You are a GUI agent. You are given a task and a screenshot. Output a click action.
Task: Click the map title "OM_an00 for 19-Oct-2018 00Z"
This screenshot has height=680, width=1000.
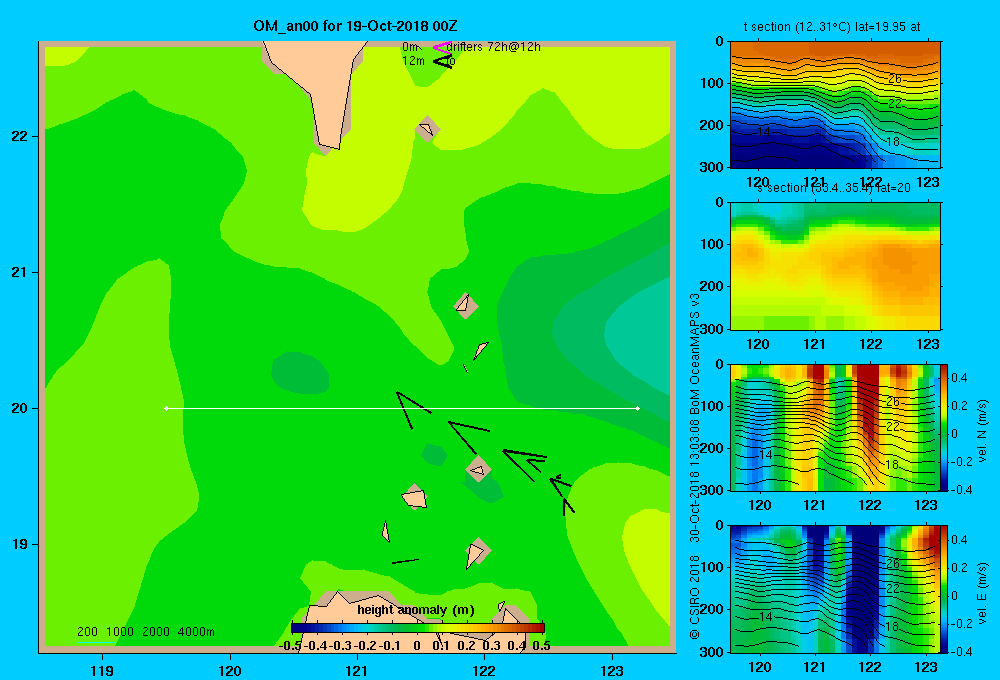pos(355,26)
